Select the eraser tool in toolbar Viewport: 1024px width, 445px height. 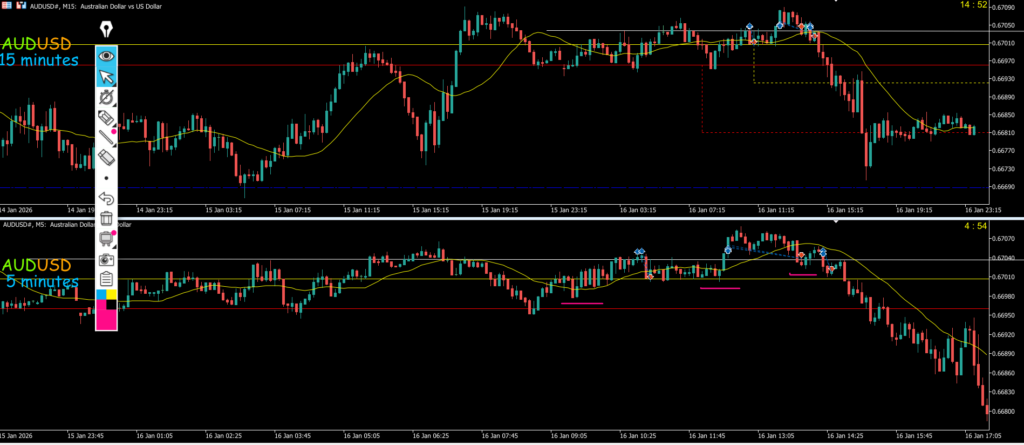(x=107, y=158)
